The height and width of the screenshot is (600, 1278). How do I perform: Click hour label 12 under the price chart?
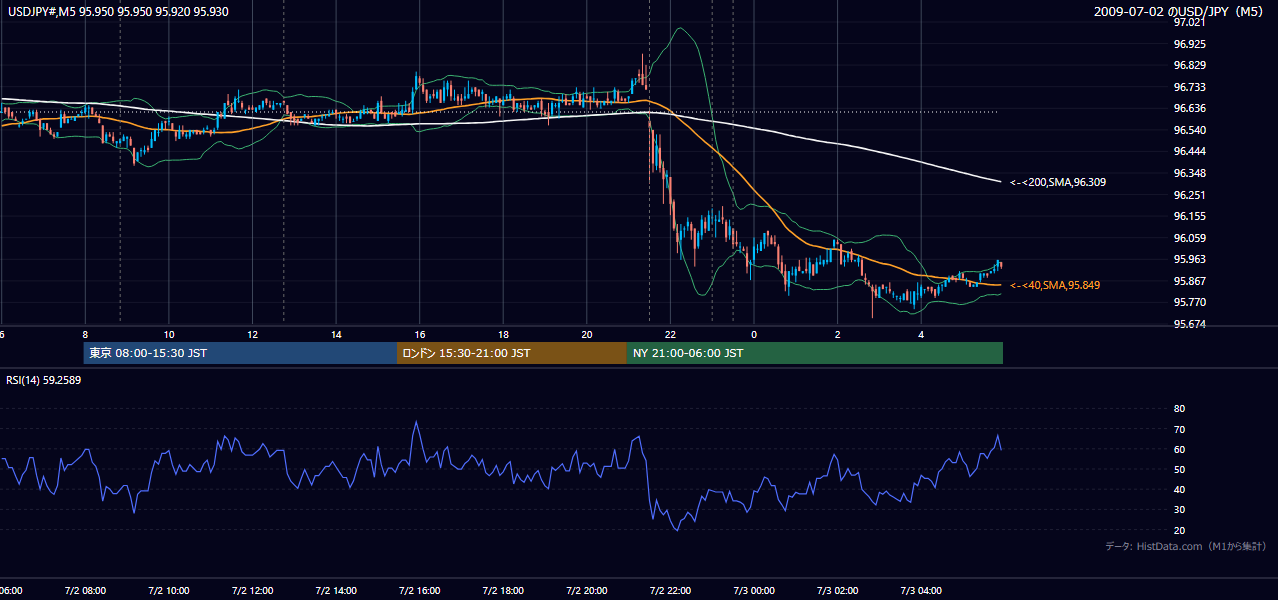point(253,335)
